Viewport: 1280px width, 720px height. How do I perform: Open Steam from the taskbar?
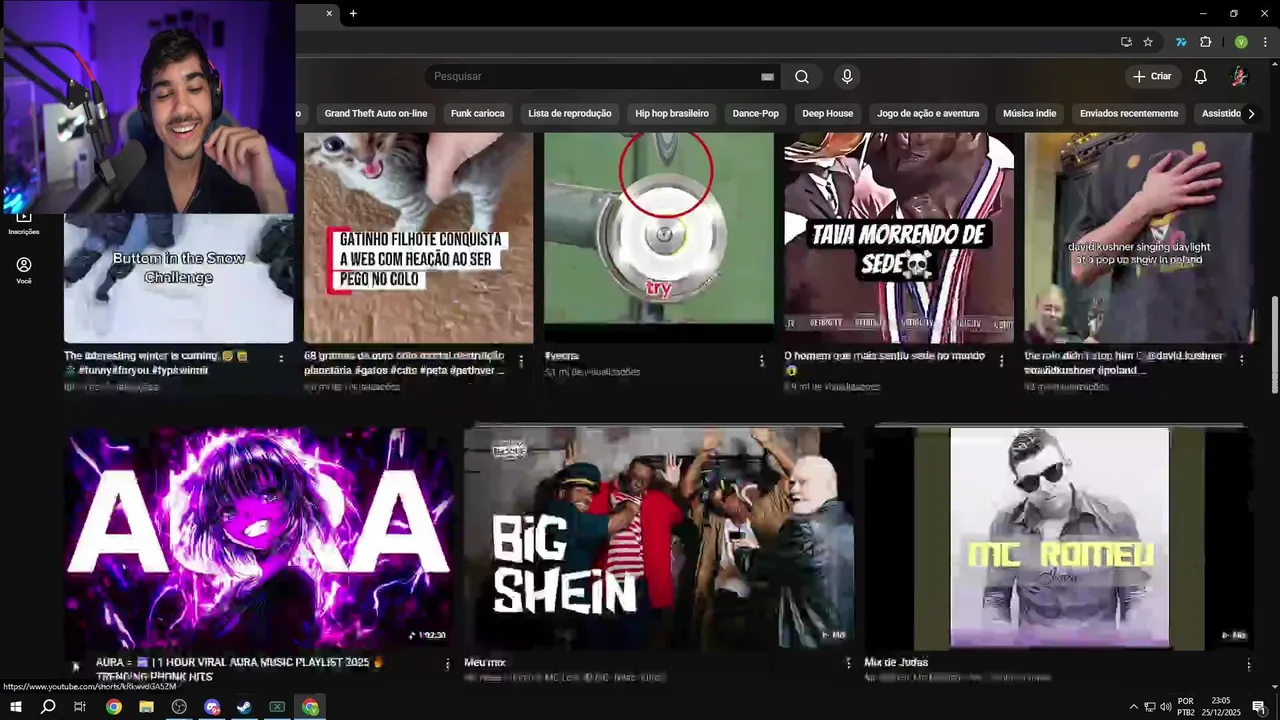pos(244,707)
